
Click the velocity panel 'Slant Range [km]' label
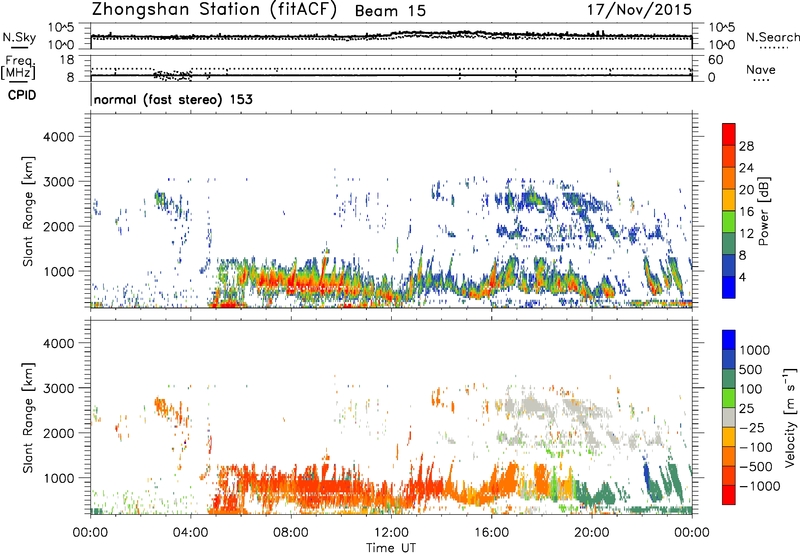tap(28, 417)
